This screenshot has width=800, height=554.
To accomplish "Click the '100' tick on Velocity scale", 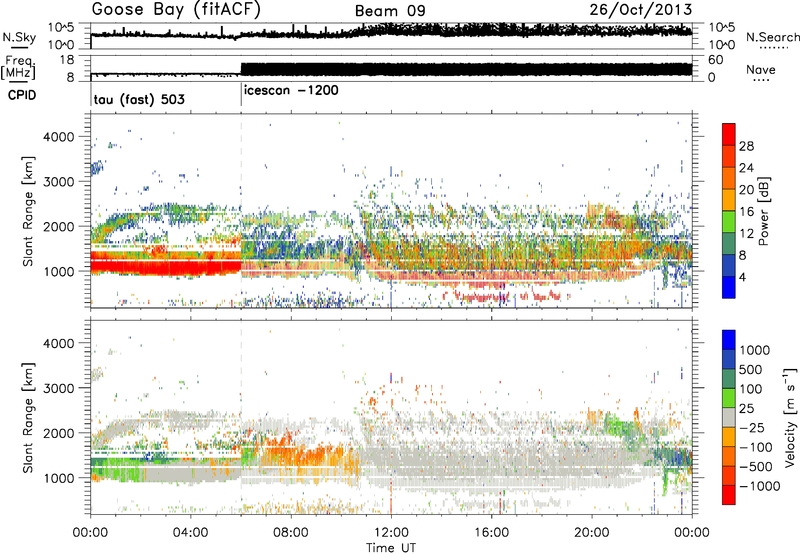I will 751,389.
